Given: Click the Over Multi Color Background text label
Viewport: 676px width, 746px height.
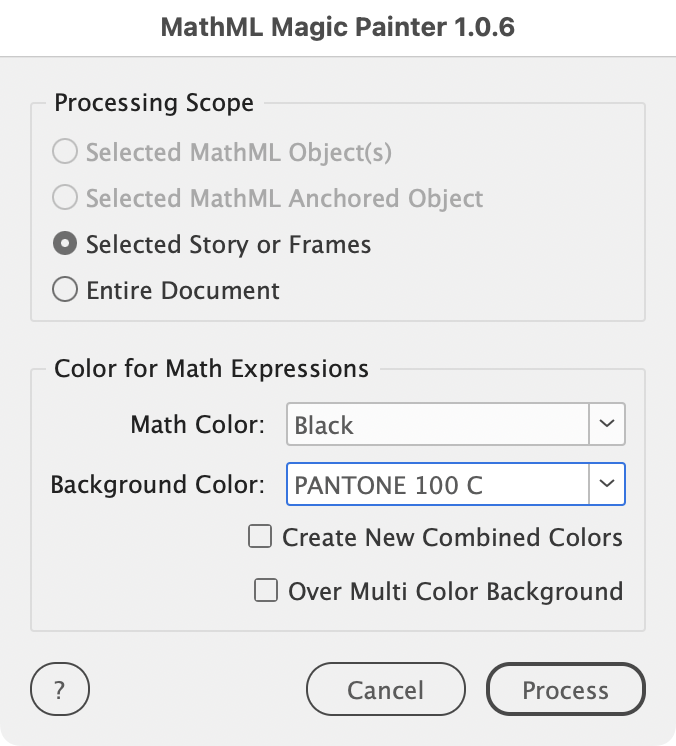Looking at the screenshot, I should 455,591.
